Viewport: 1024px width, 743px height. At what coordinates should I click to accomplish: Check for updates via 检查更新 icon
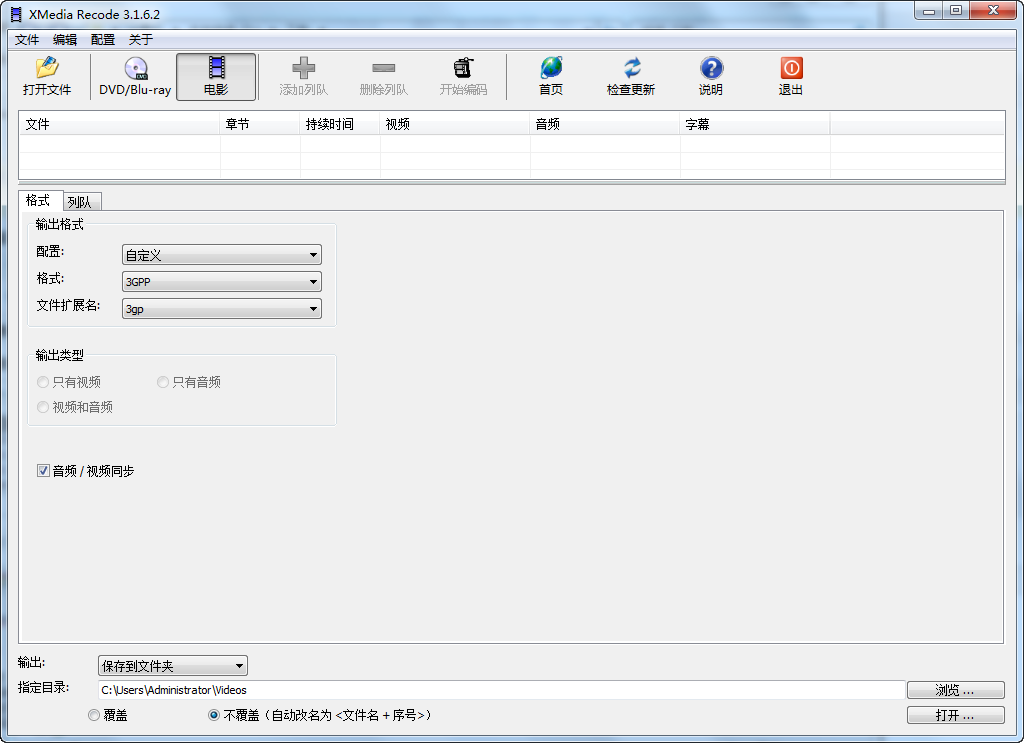632,67
